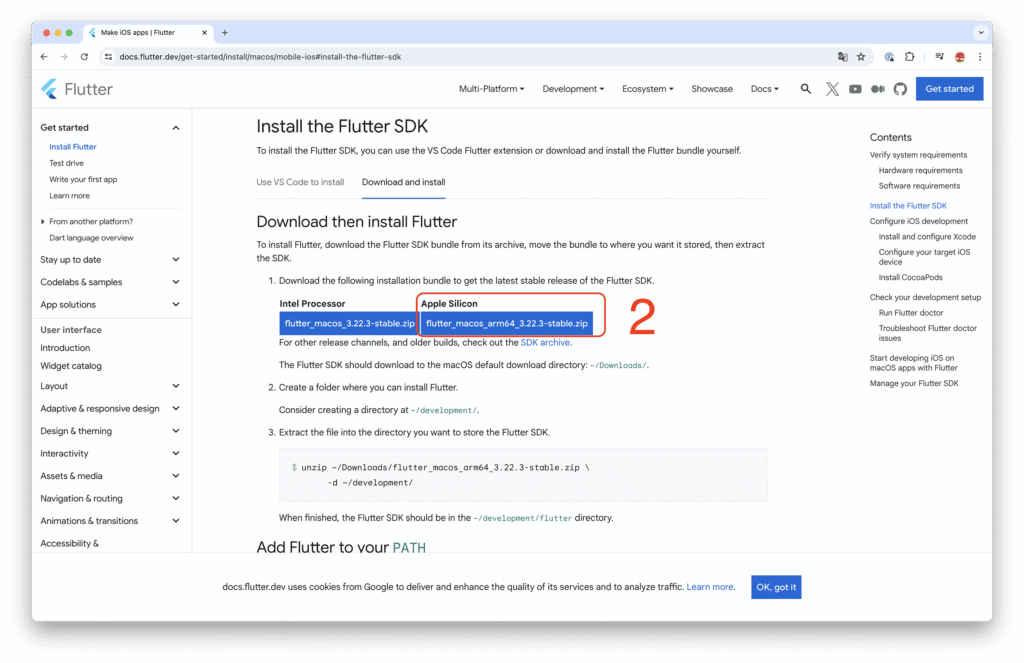The height and width of the screenshot is (663, 1024).
Task: Open the tab search dropdown arrow
Action: [x=981, y=33]
